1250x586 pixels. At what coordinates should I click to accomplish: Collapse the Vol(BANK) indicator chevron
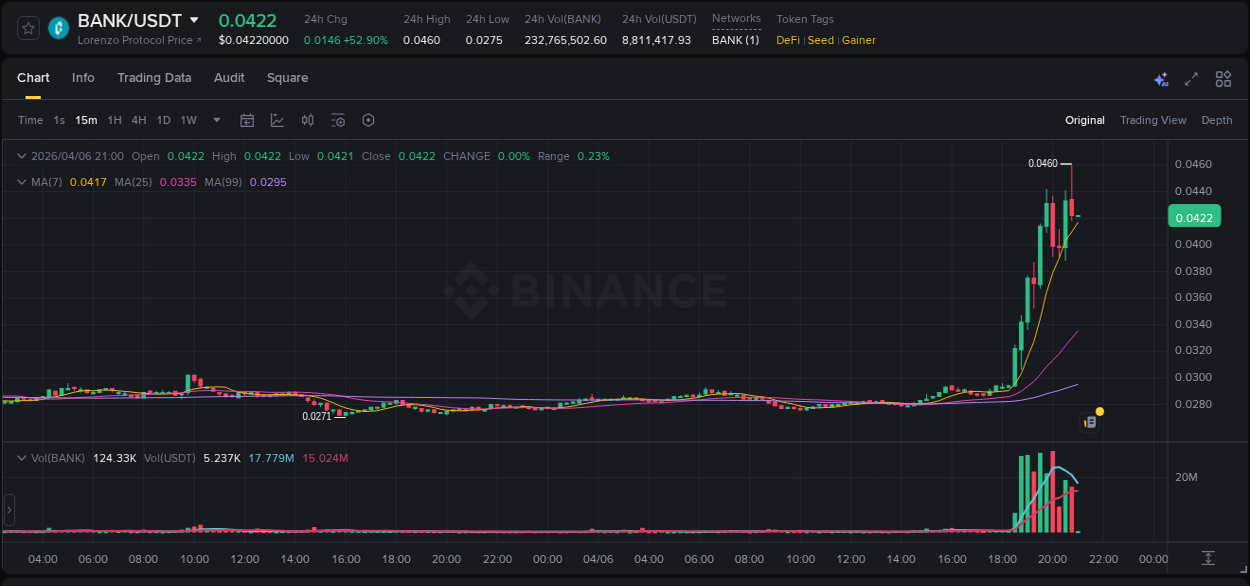(x=22, y=458)
